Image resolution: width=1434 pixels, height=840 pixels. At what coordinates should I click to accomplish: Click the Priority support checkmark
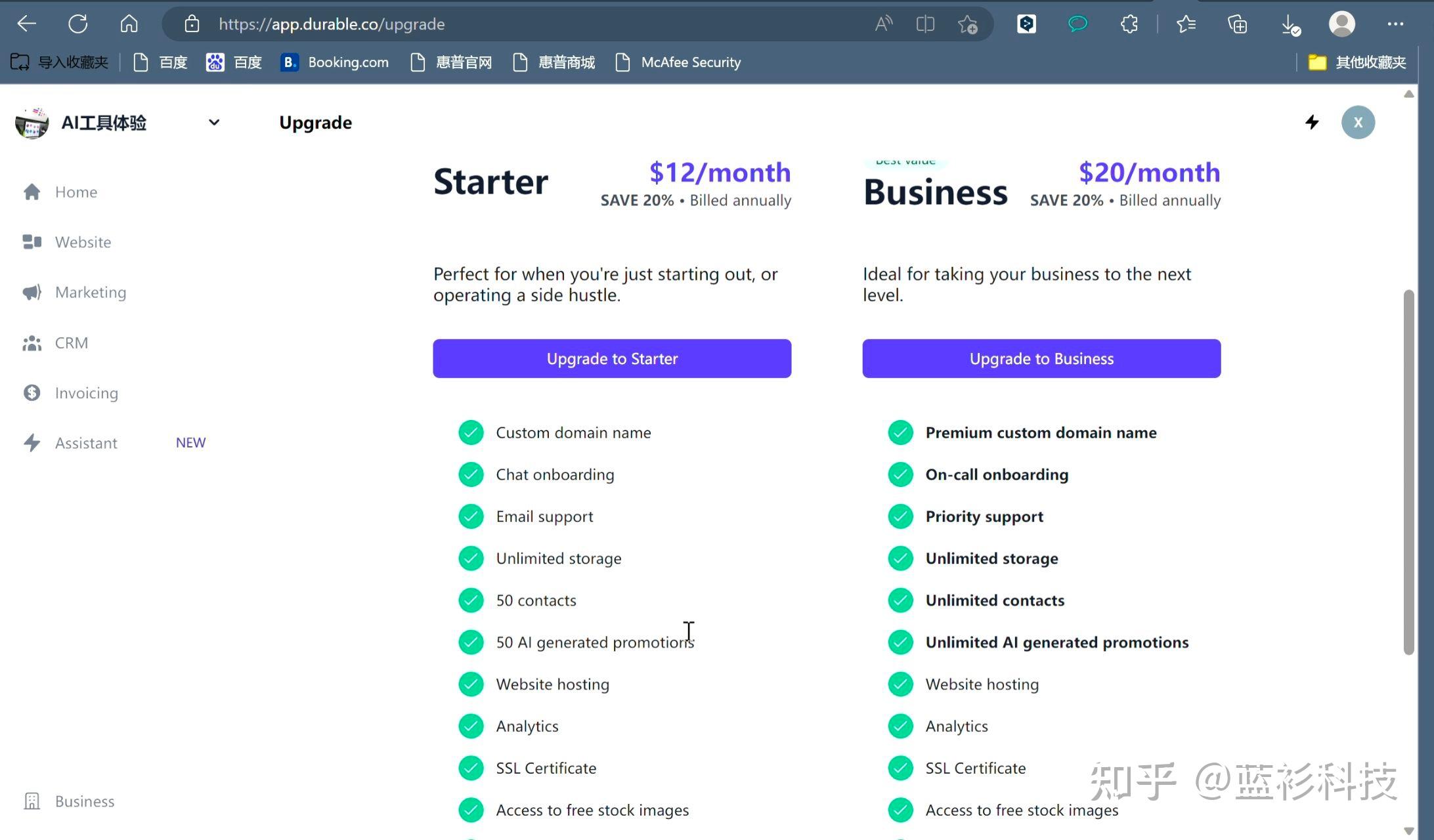pyautogui.click(x=900, y=516)
